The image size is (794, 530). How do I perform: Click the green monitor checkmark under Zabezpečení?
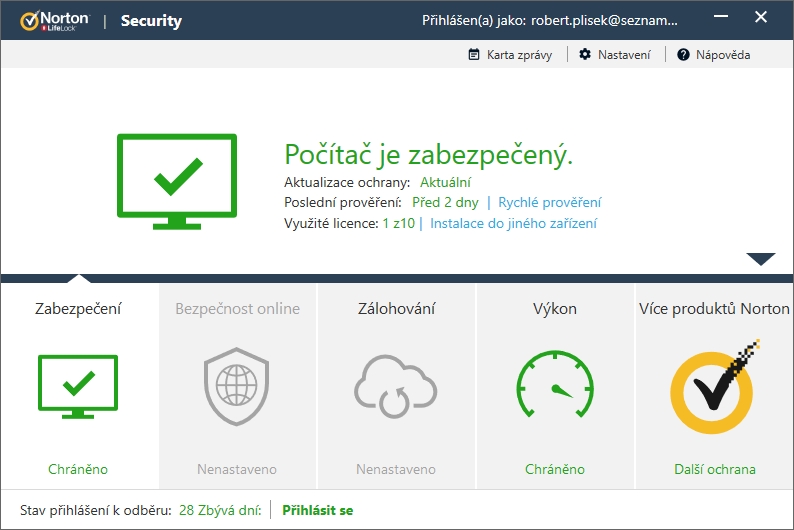[x=78, y=386]
